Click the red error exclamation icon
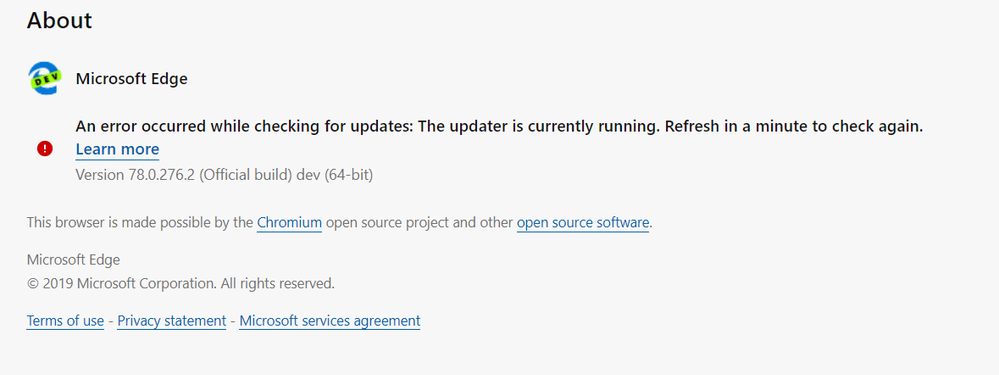 tap(45, 149)
